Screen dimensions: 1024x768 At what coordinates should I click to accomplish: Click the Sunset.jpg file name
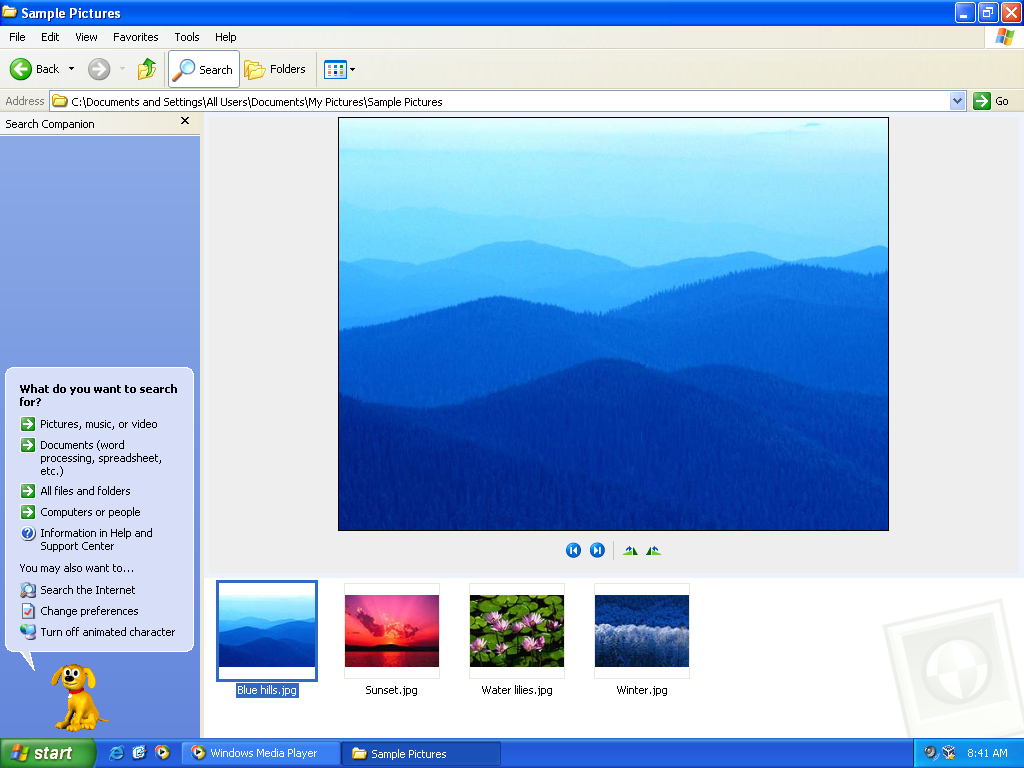point(391,690)
